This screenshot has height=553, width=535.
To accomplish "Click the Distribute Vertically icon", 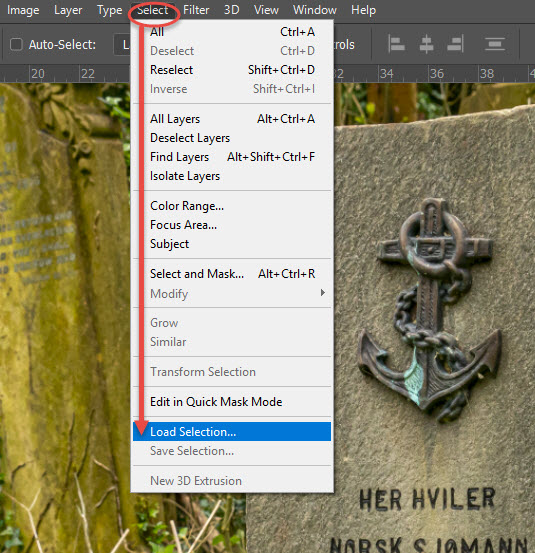I will [x=495, y=44].
